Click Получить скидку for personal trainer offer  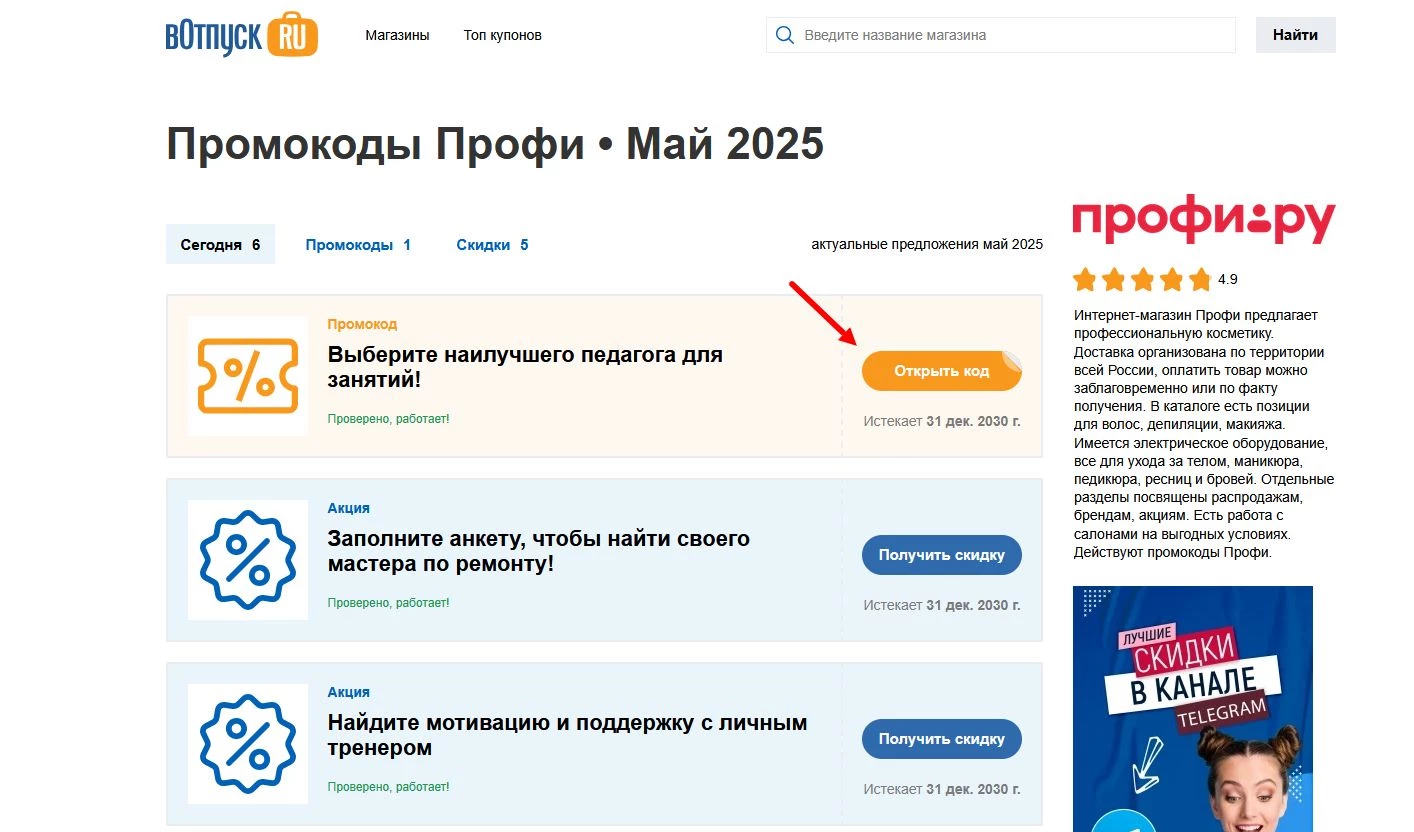(x=941, y=738)
